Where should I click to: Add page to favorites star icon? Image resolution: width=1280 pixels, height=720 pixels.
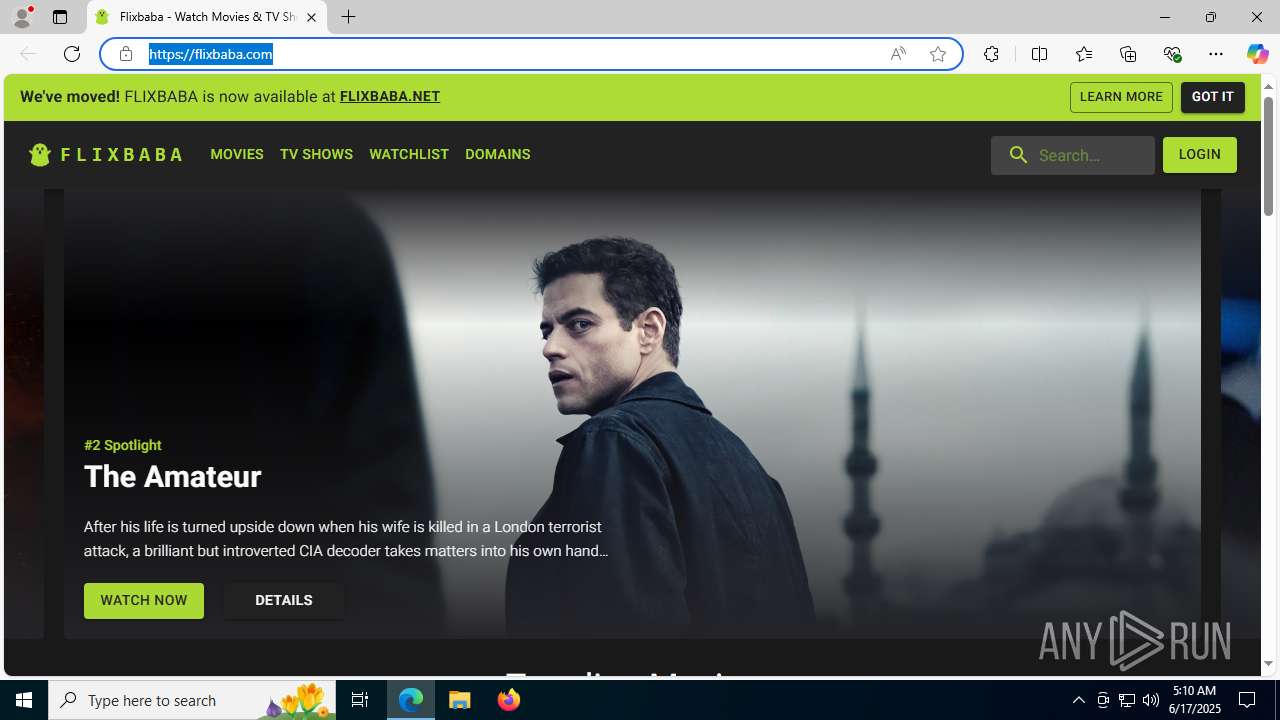pyautogui.click(x=938, y=54)
